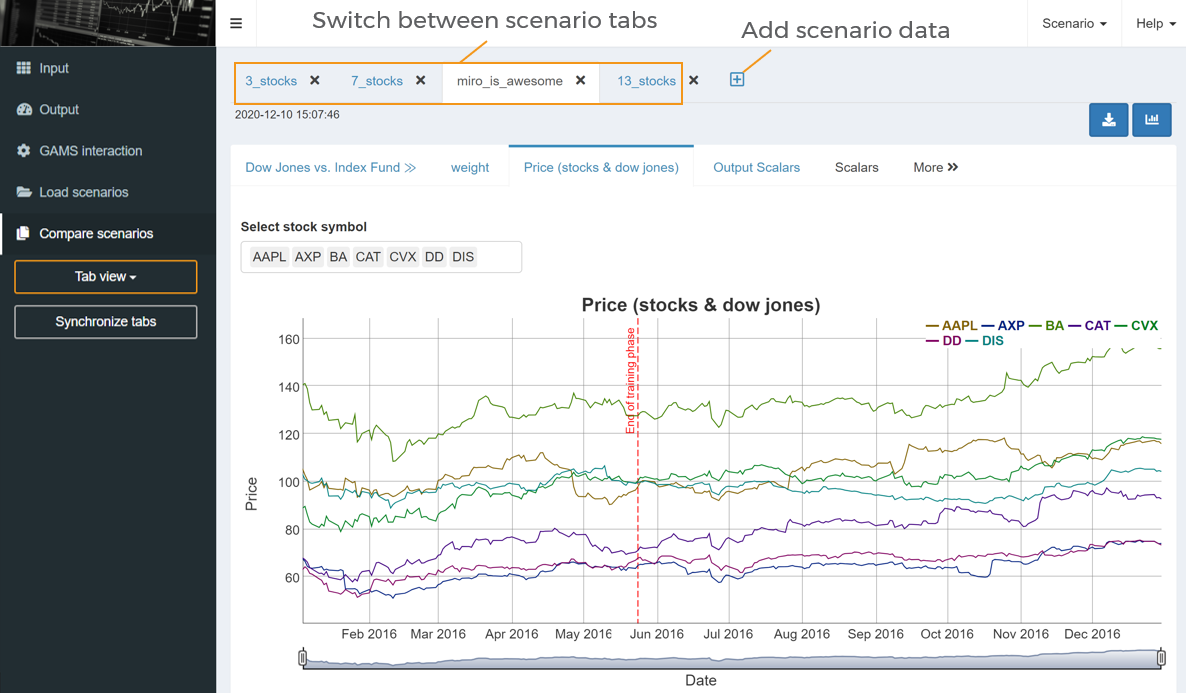The image size is (1186, 693).
Task: Select the miro_is_awesome scenario tab
Action: point(509,81)
